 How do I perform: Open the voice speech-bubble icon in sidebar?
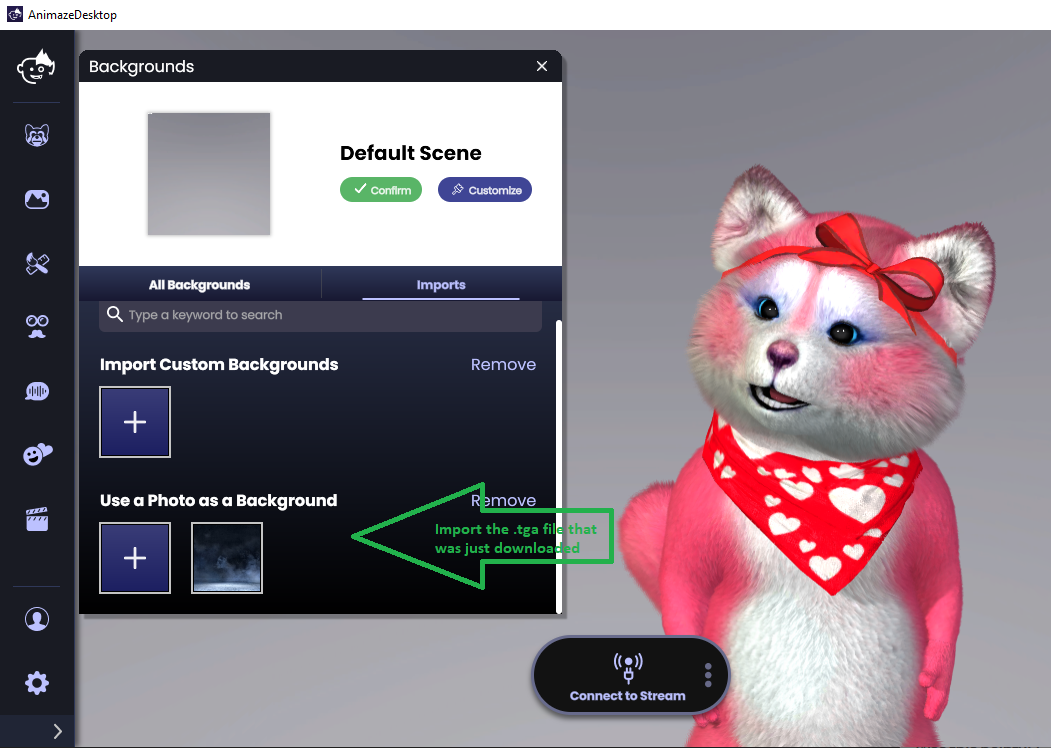[x=37, y=391]
